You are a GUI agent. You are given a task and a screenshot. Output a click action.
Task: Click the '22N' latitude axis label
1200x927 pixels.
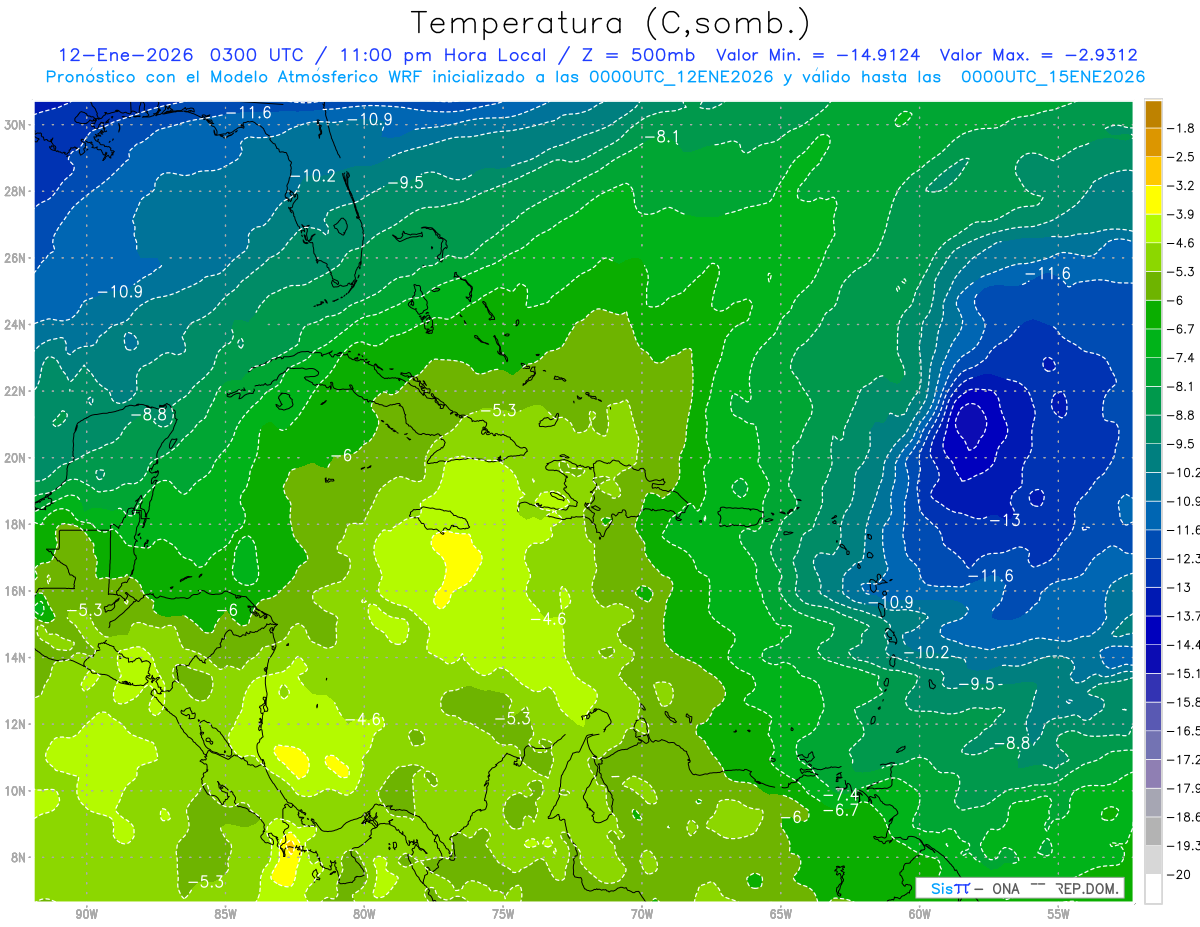pyautogui.click(x=14, y=391)
